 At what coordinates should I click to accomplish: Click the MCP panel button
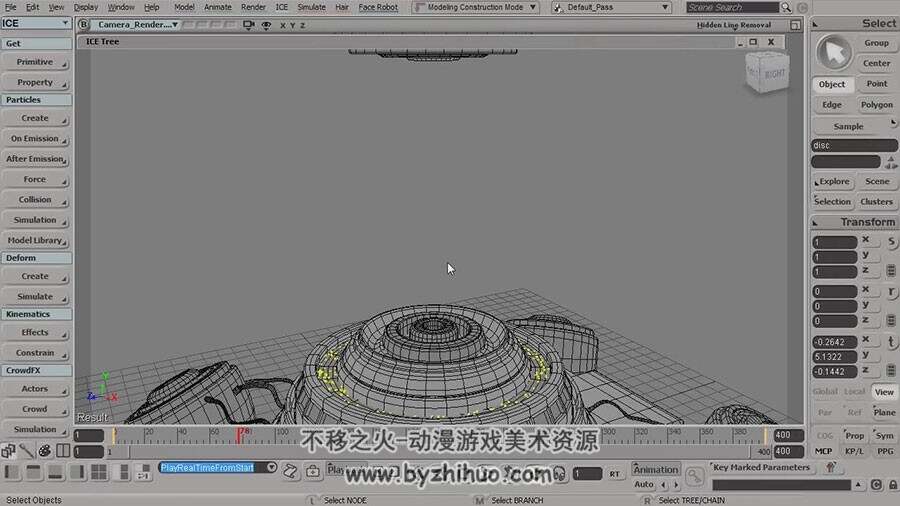(x=823, y=451)
